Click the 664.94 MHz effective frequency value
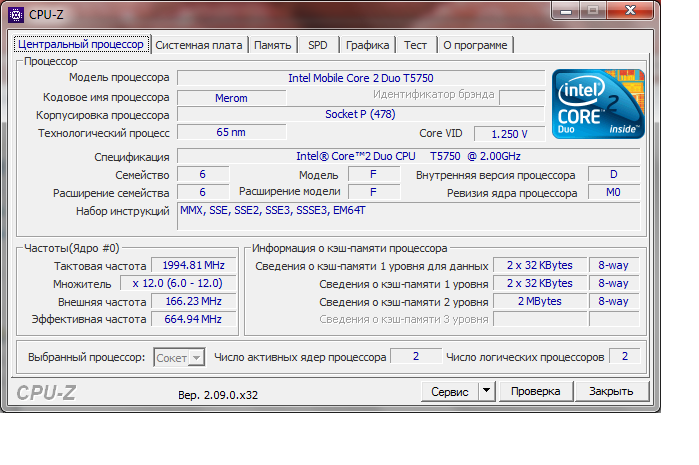Image resolution: width=699 pixels, height=465 pixels. coord(193,319)
